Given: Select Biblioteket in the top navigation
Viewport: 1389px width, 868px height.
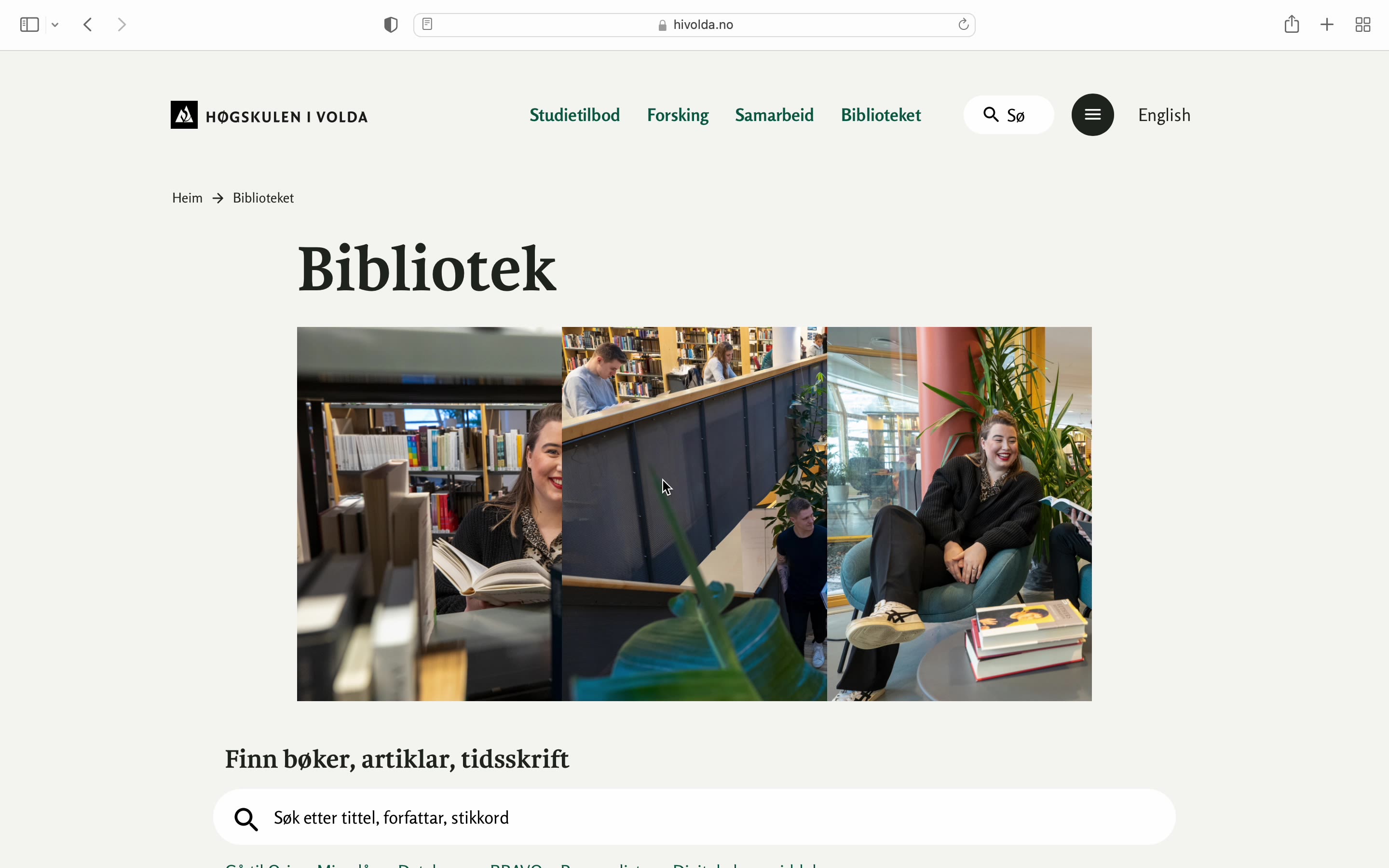Looking at the screenshot, I should (x=881, y=115).
